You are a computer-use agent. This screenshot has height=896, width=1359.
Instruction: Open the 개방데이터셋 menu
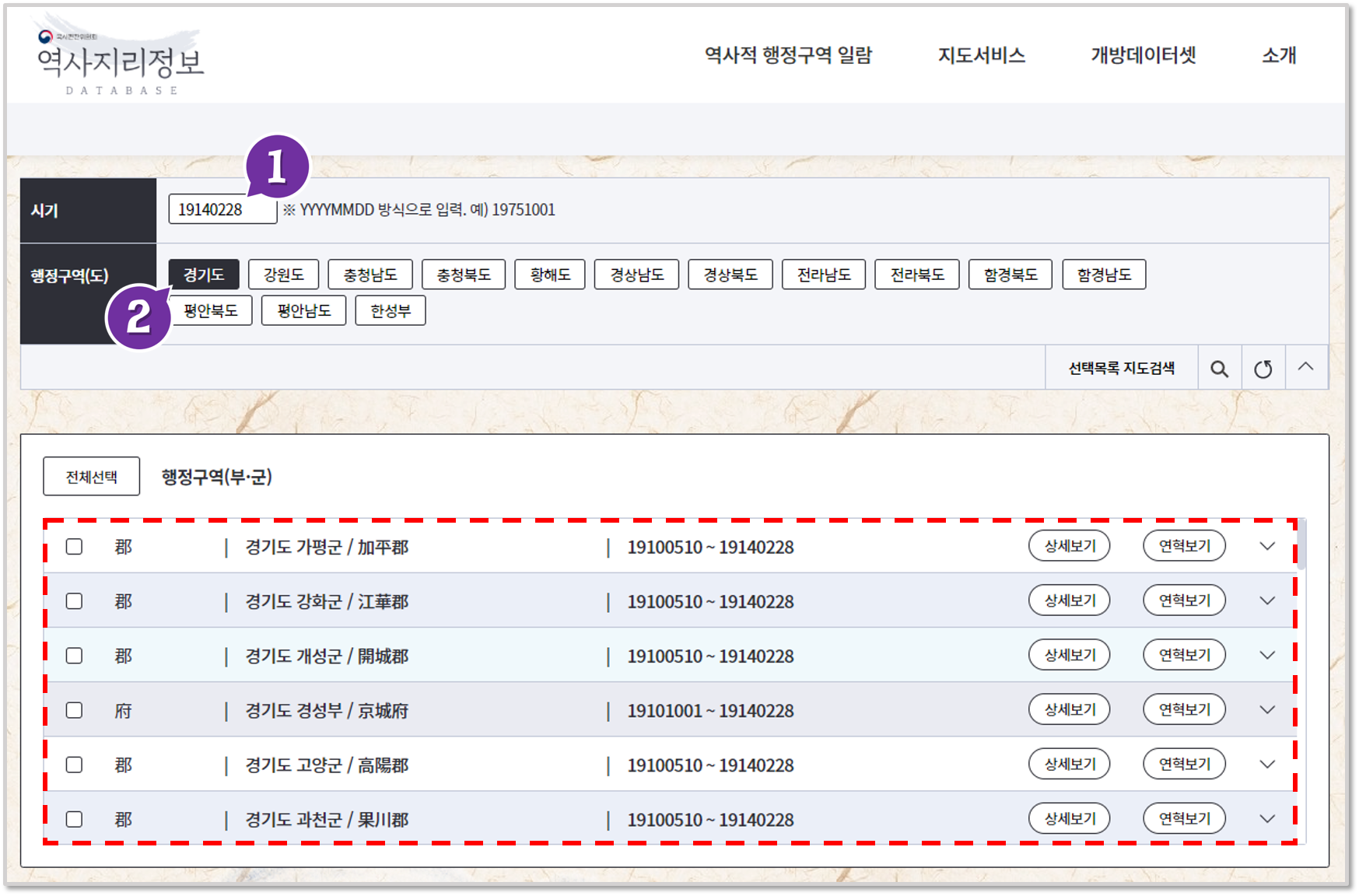coord(1143,55)
